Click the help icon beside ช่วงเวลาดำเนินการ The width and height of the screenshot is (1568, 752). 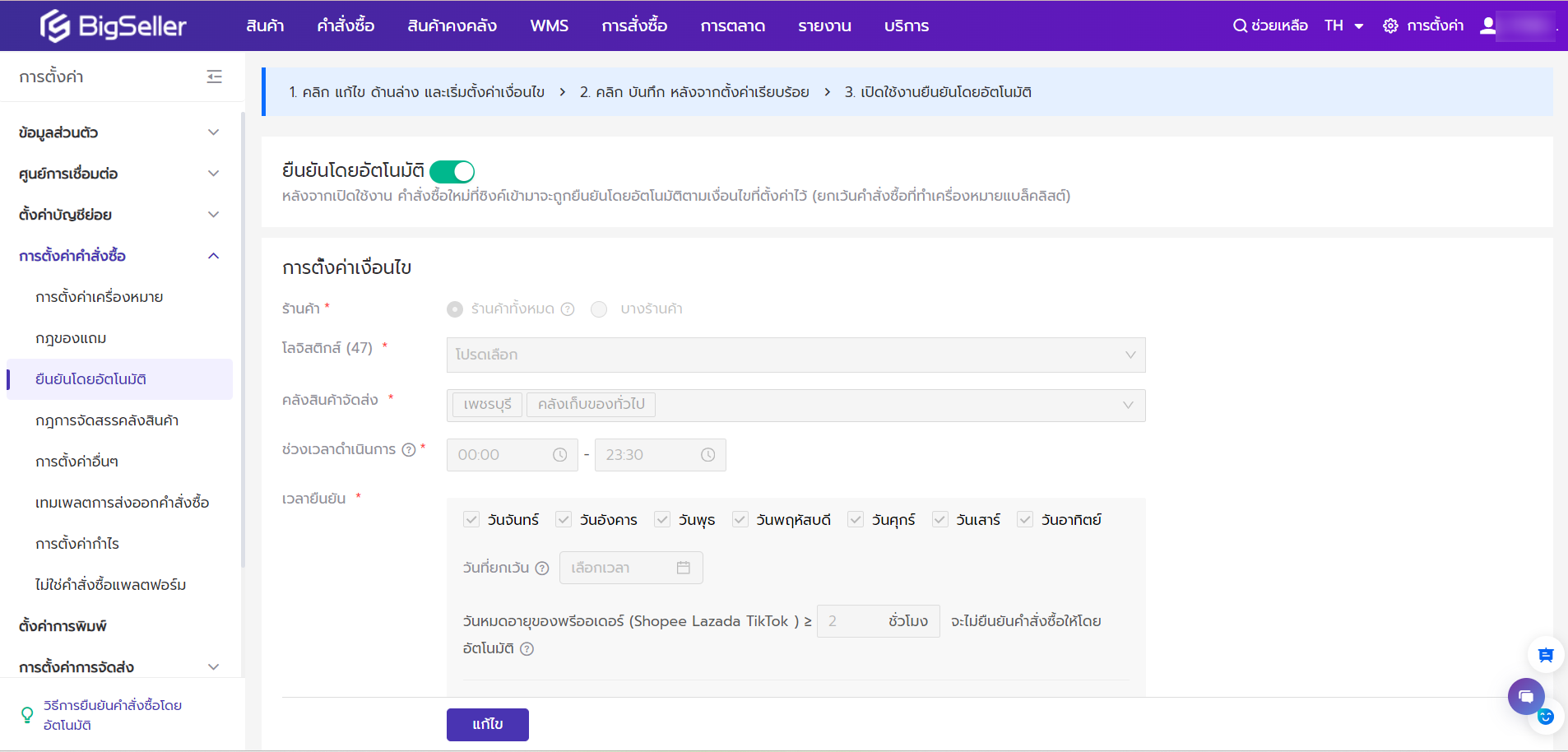pos(409,449)
